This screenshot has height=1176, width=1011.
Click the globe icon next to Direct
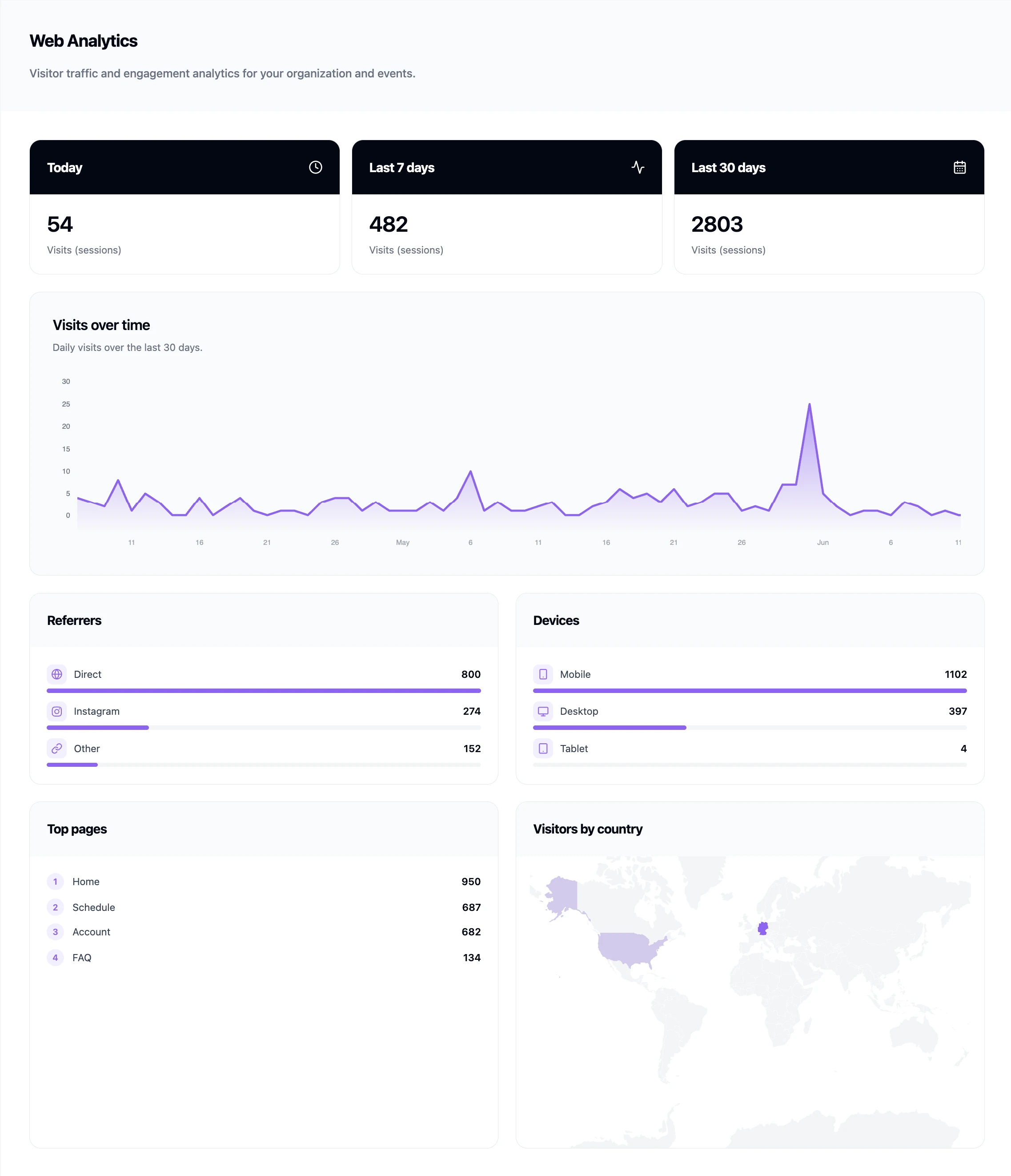pos(57,674)
